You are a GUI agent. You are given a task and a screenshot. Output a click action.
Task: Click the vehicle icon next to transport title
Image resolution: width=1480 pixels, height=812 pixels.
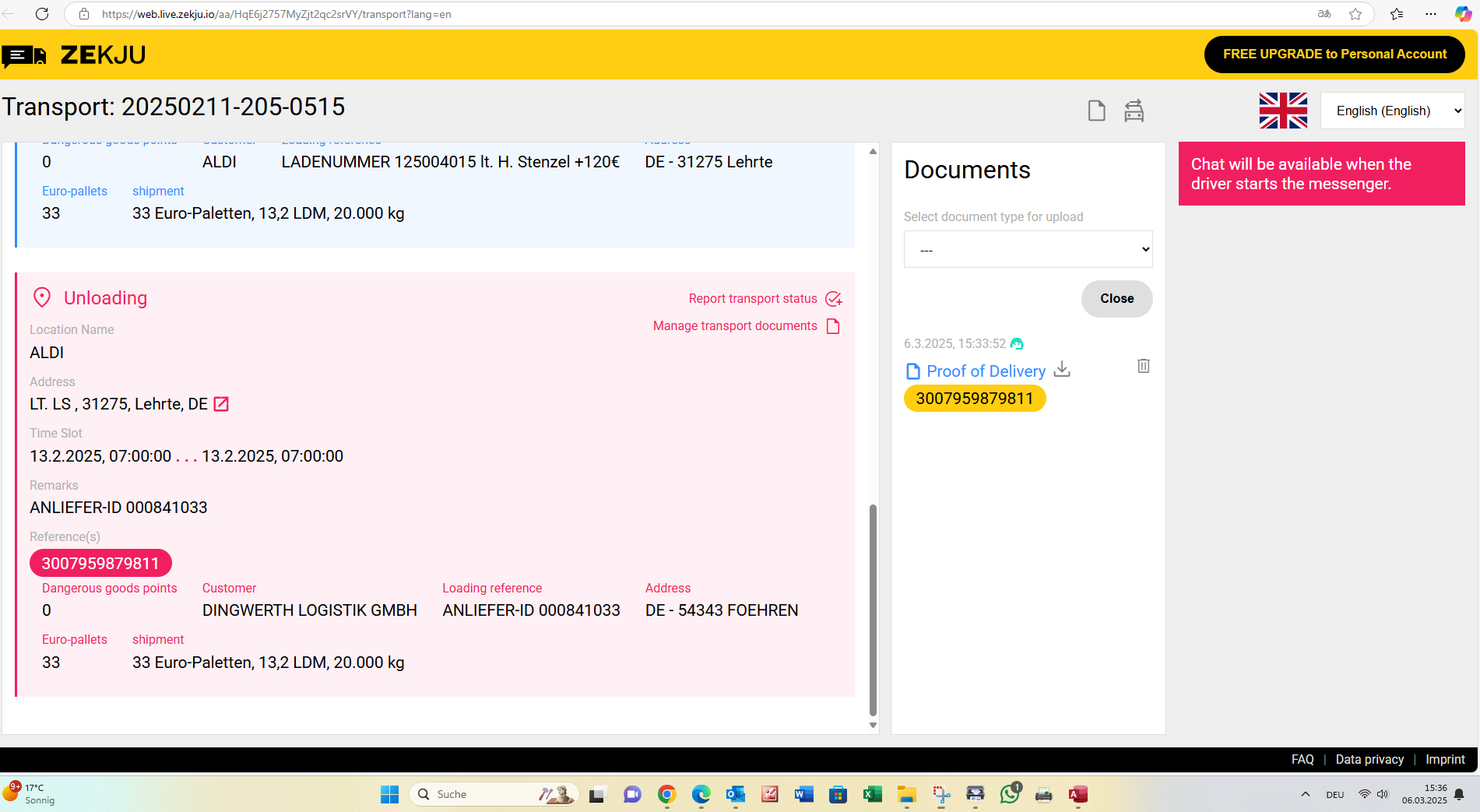1134,111
